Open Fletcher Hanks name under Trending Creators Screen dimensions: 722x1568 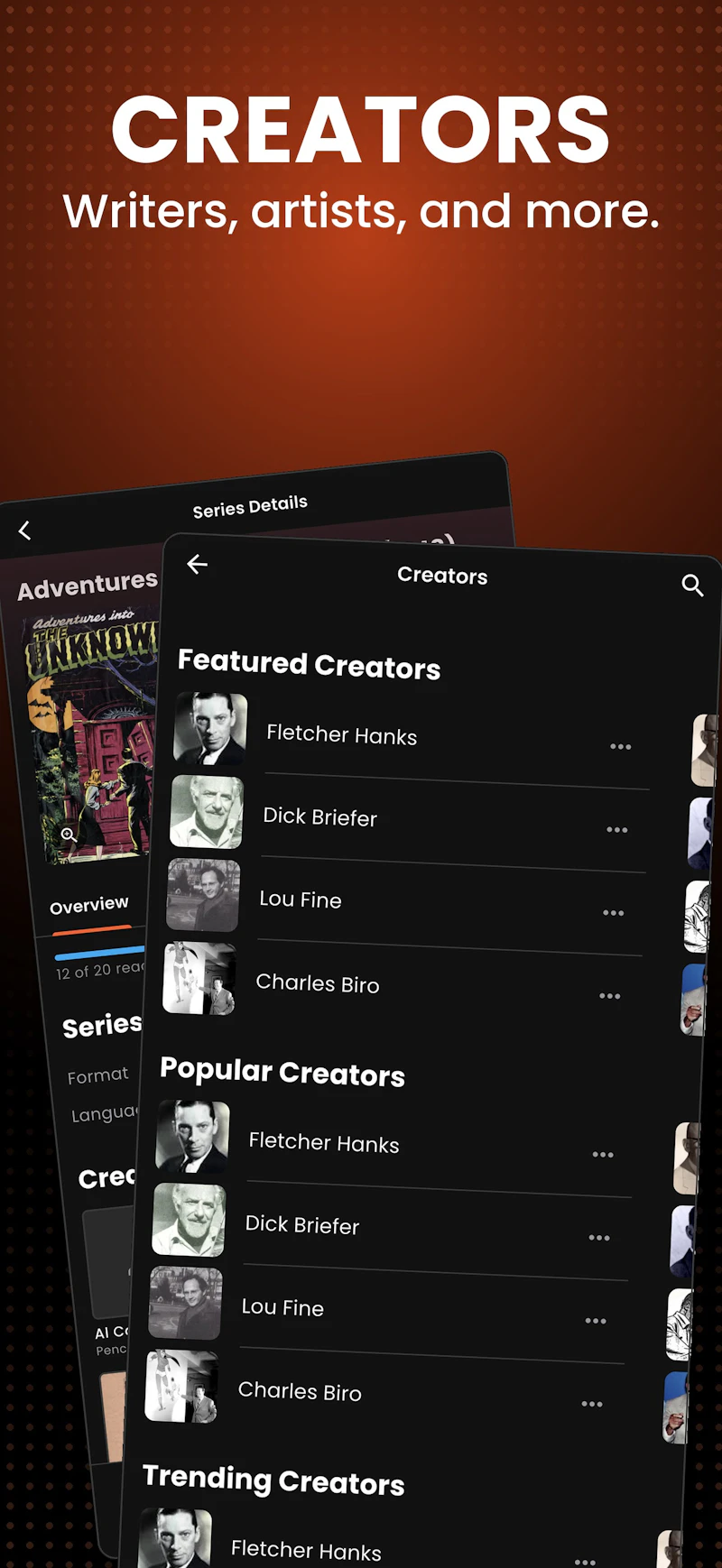click(x=306, y=1550)
